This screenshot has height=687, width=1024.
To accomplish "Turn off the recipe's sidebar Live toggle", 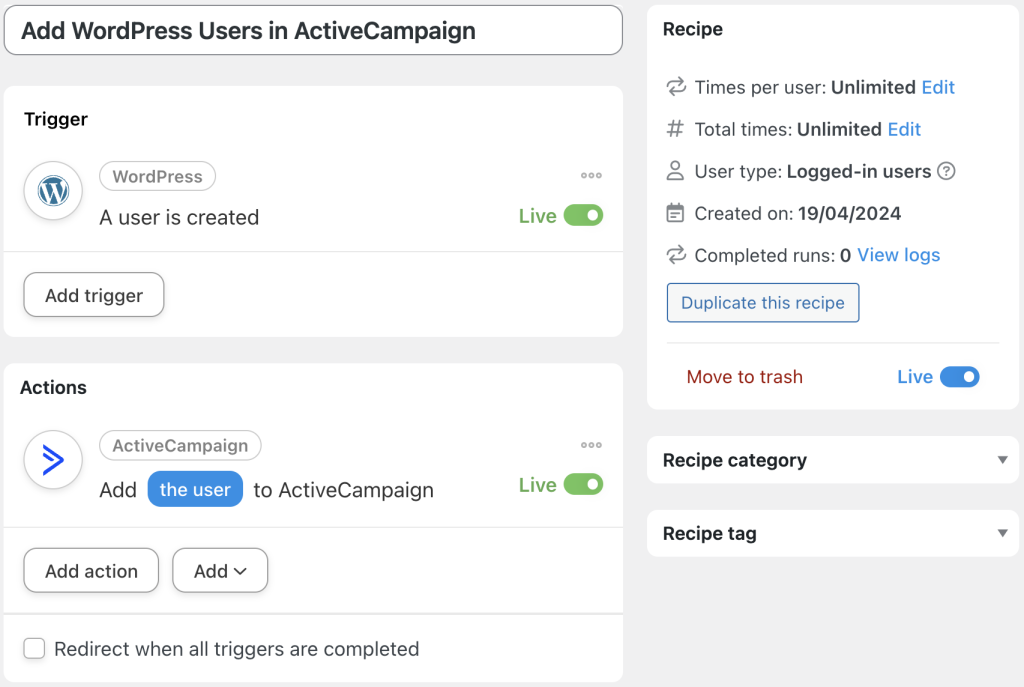I will [960, 377].
